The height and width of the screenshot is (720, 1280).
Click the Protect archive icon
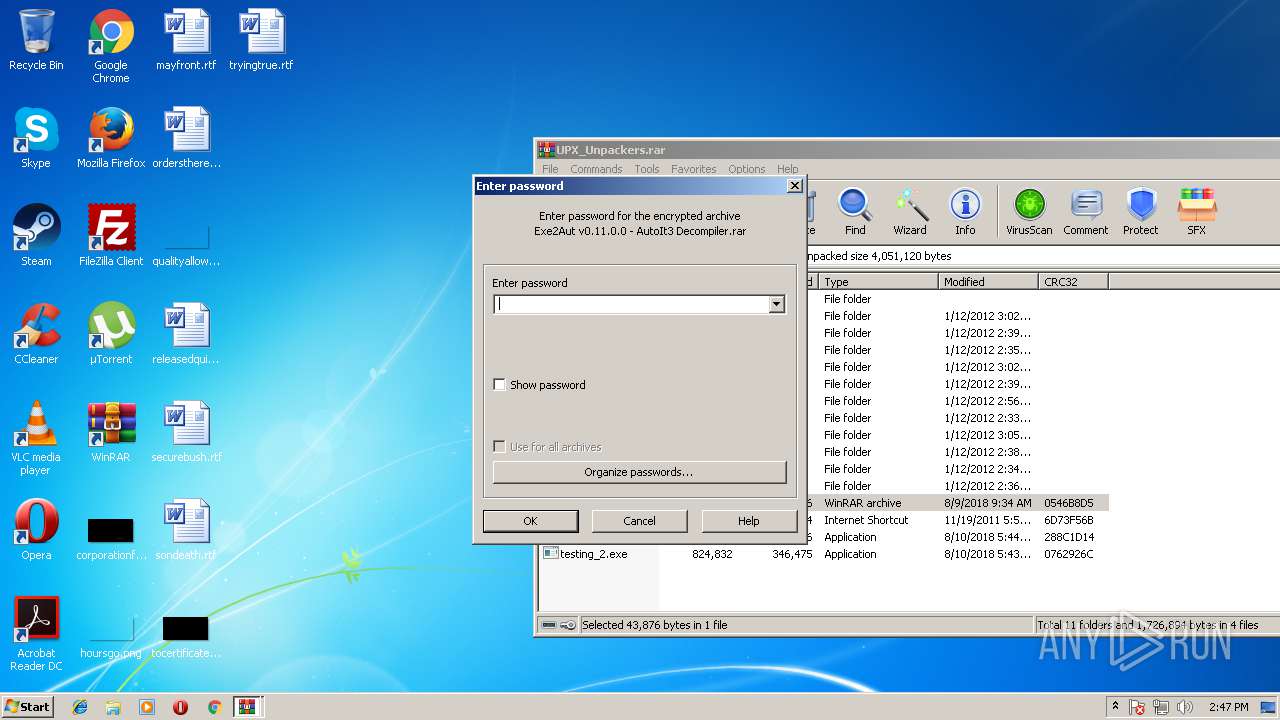(x=1140, y=212)
